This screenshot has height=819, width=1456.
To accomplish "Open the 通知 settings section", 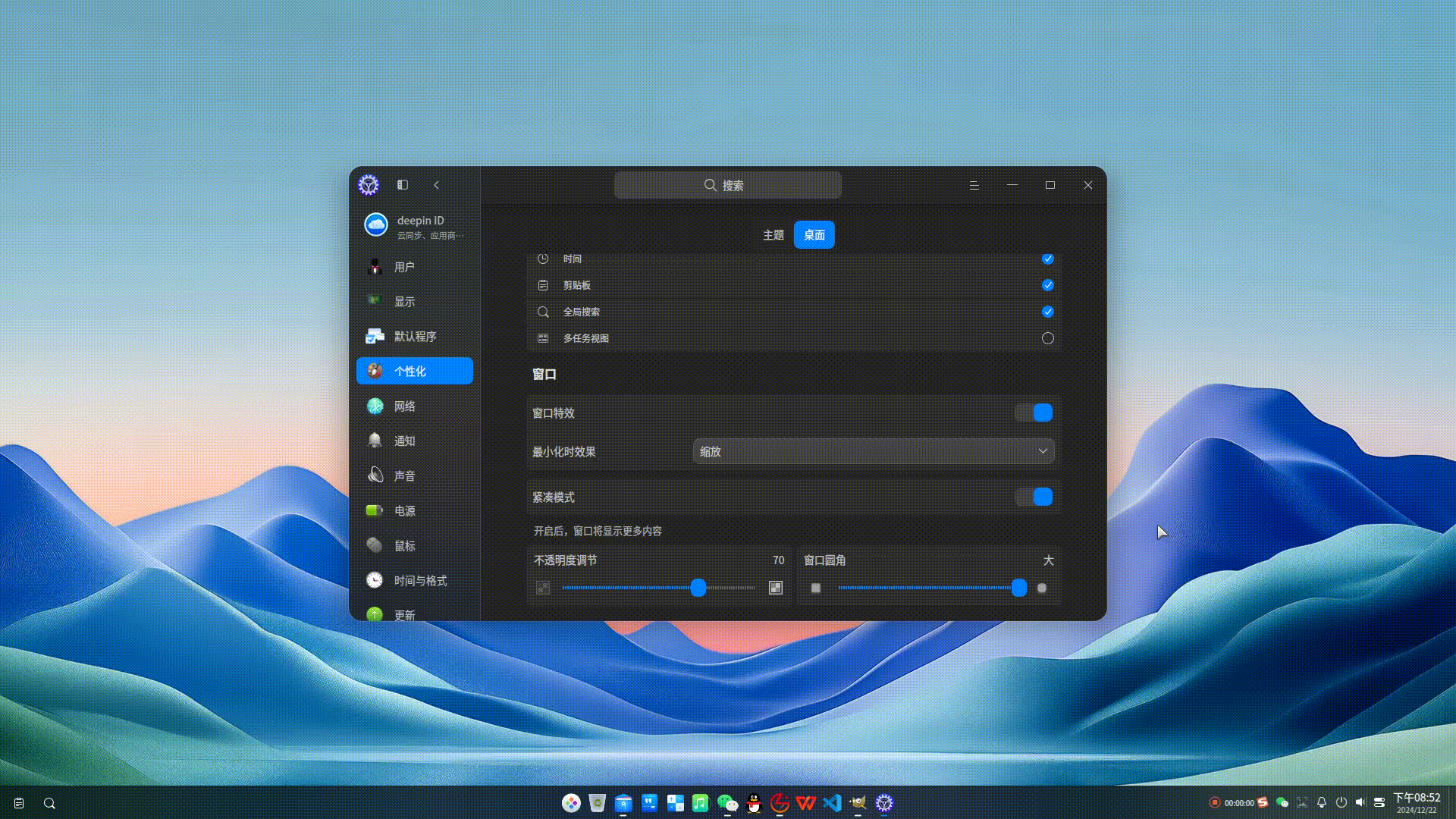I will pos(415,441).
